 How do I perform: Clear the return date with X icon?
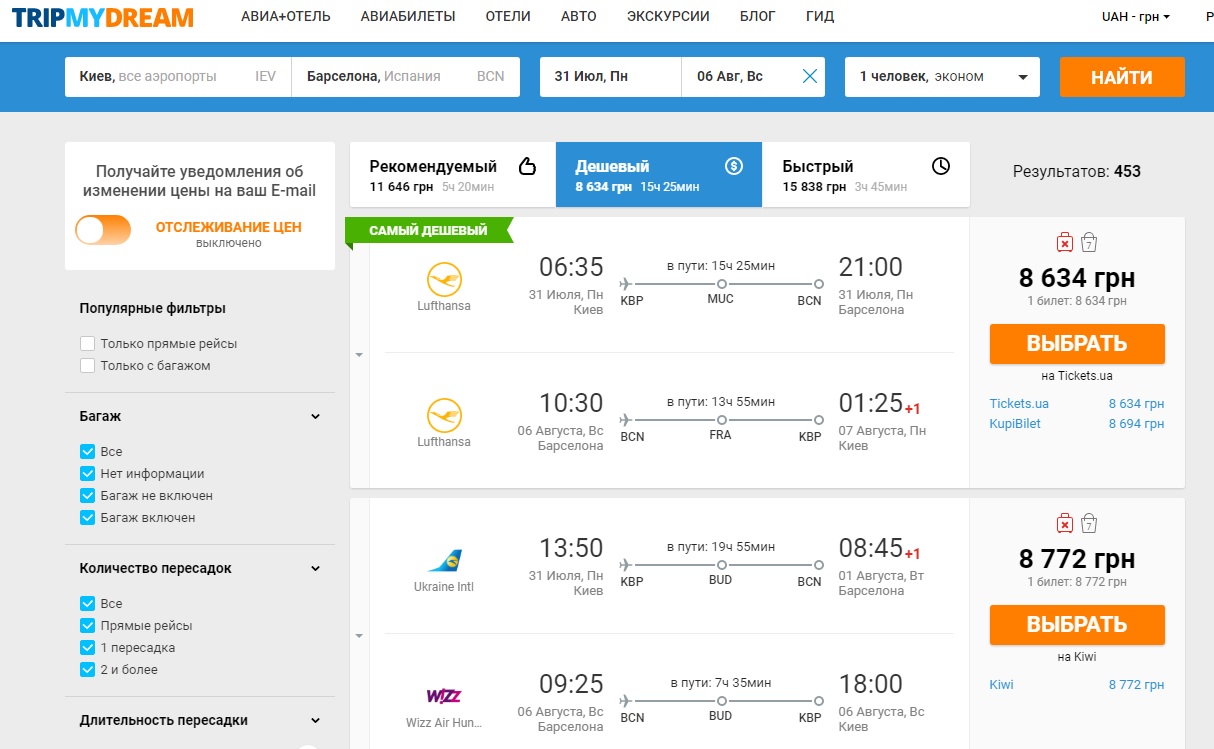[809, 77]
